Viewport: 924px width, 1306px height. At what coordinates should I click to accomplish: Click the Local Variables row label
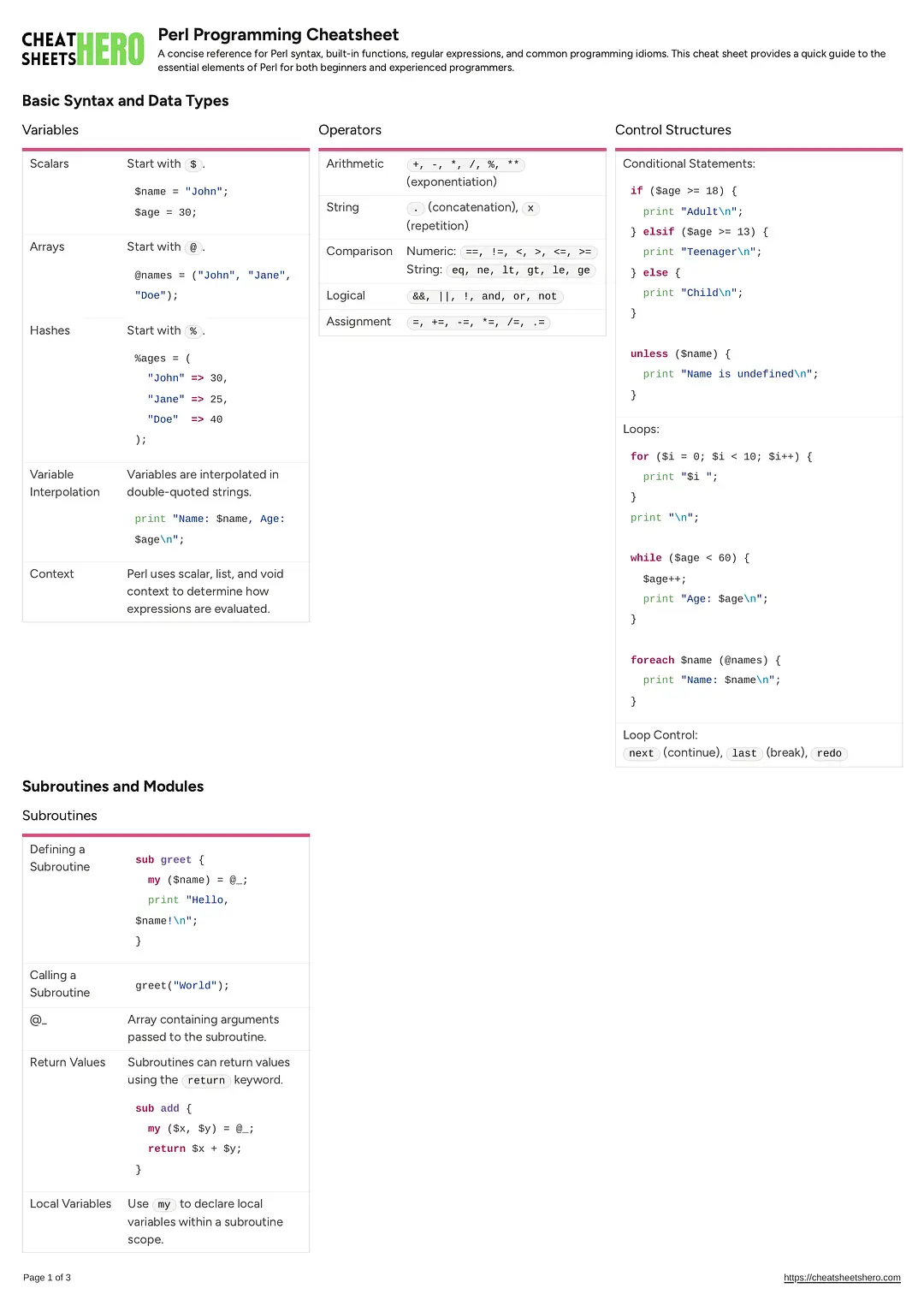pos(71,1204)
